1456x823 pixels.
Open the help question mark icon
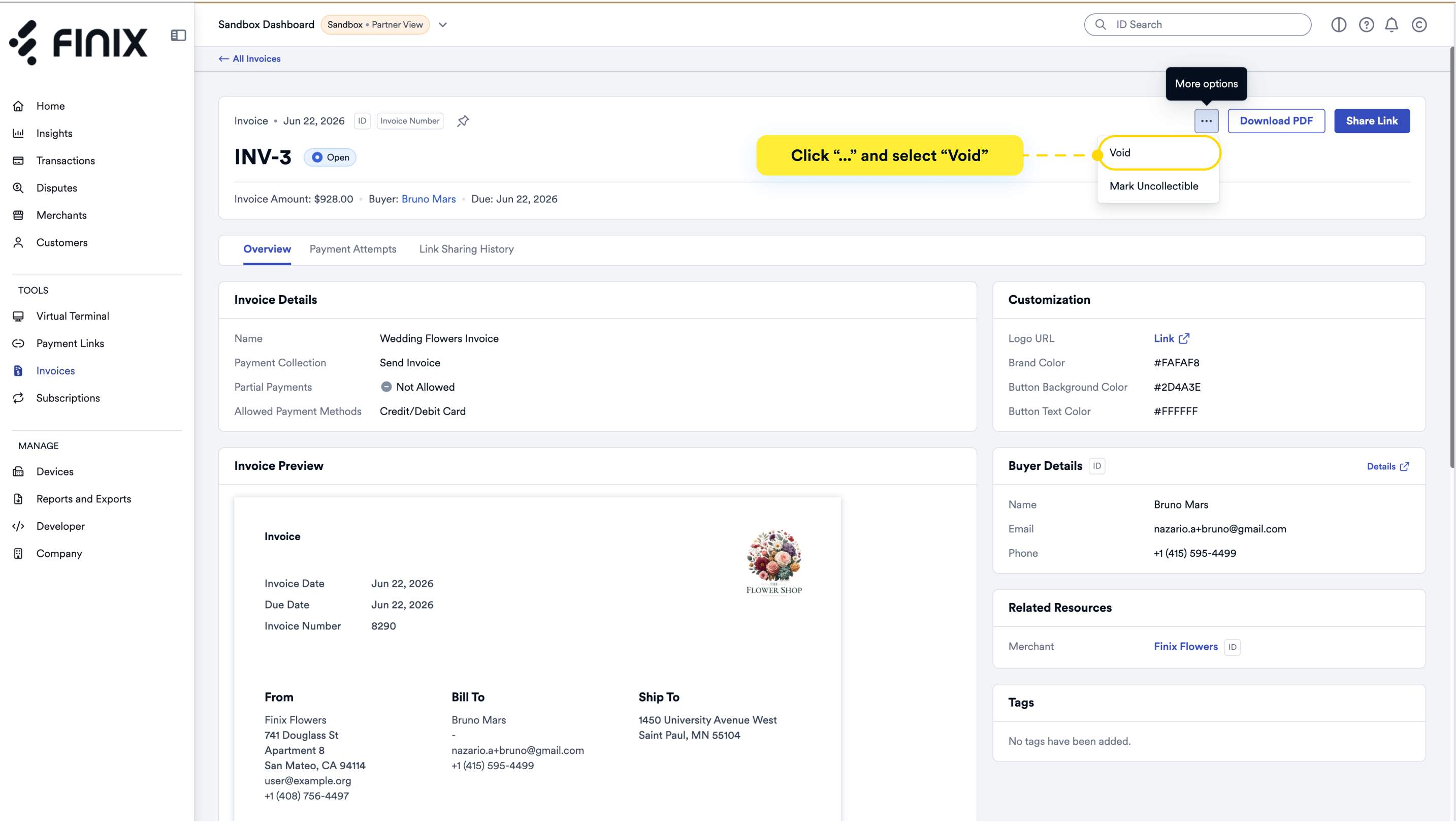[1366, 25]
